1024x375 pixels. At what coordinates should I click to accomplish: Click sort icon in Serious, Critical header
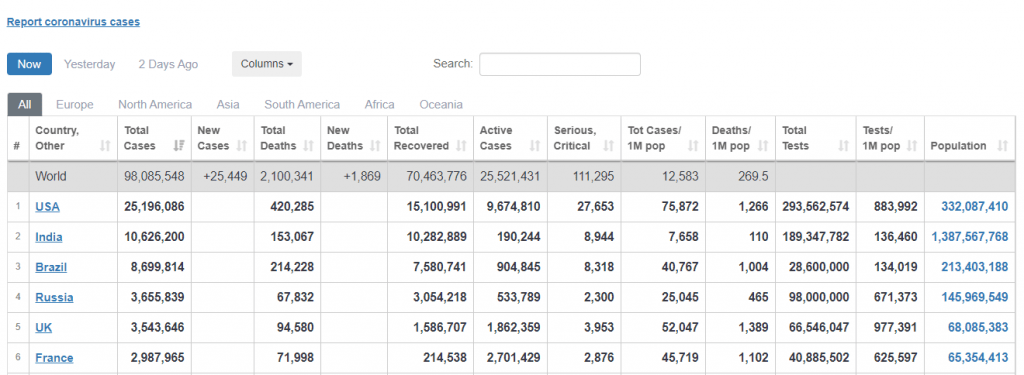[x=609, y=146]
